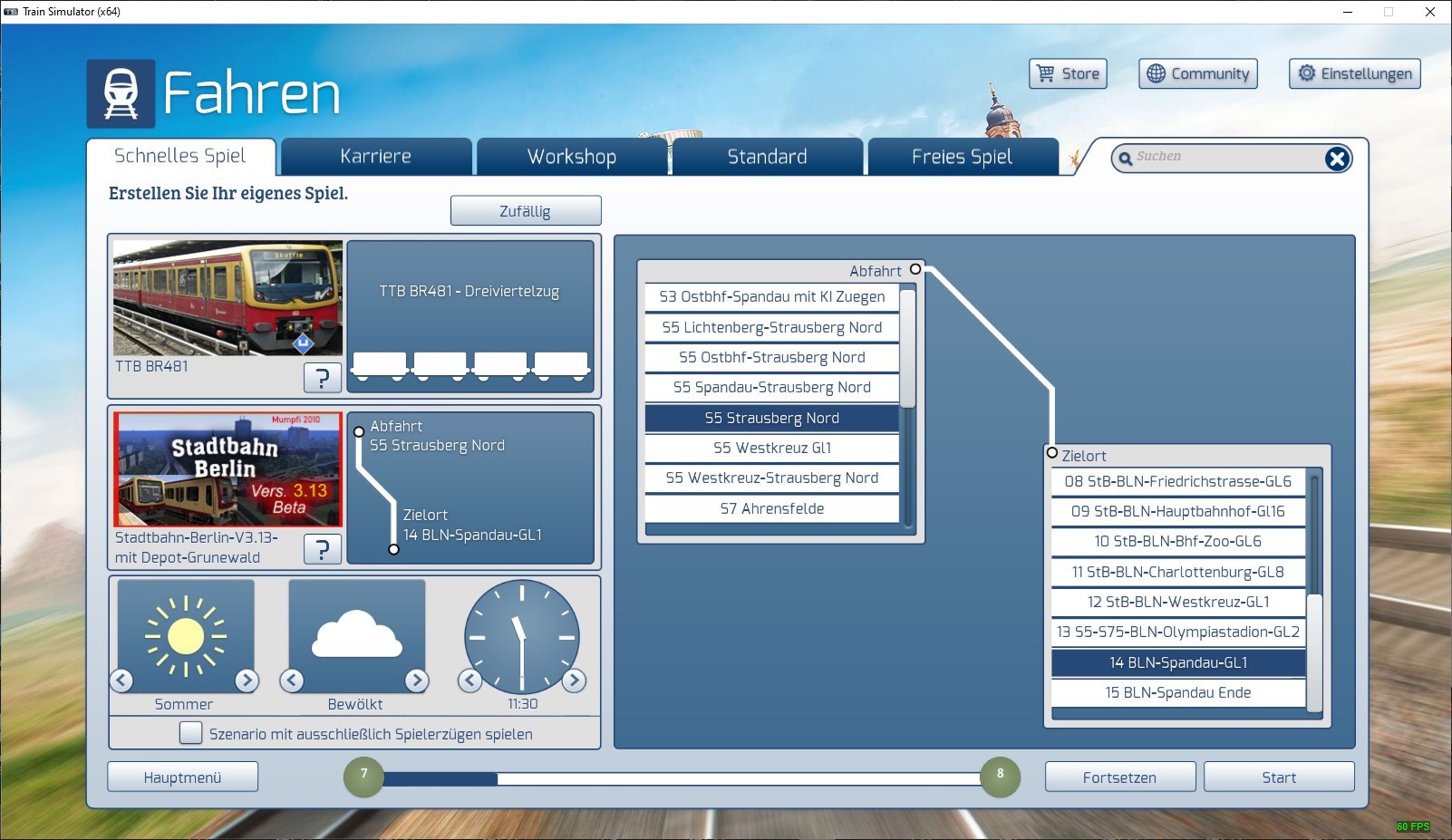
Task: Click the search magnifier icon
Action: pos(1125,159)
